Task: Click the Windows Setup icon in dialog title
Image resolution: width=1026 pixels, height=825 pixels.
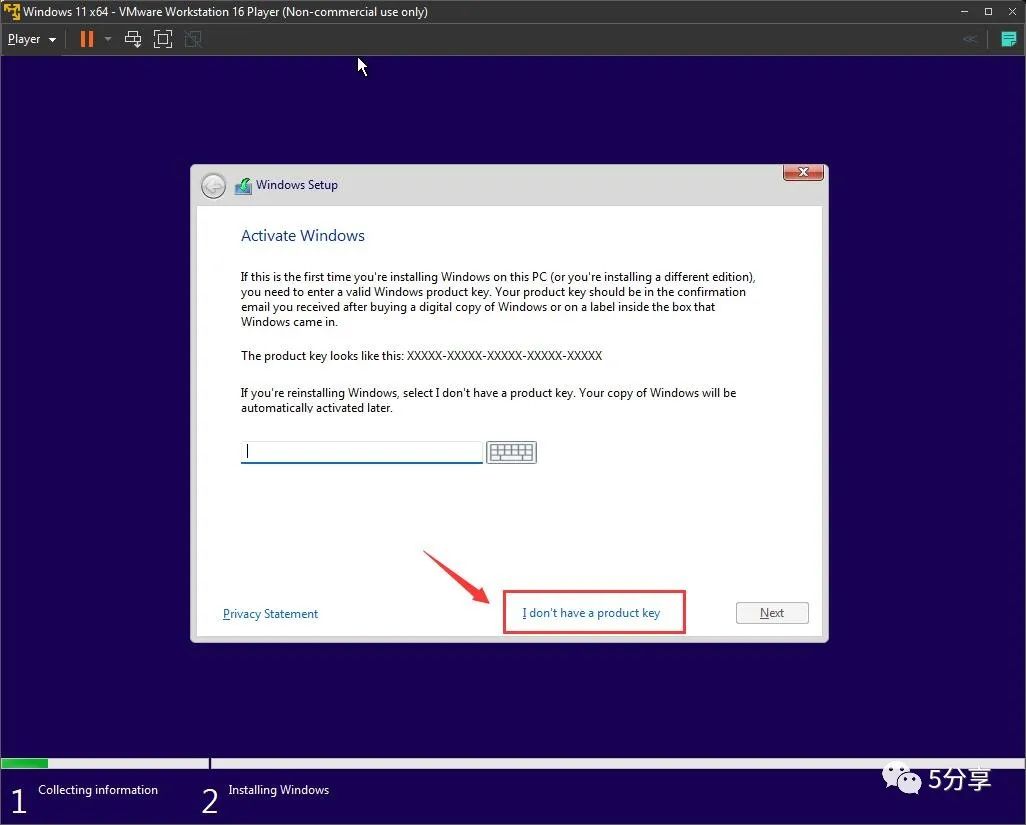Action: pos(243,186)
